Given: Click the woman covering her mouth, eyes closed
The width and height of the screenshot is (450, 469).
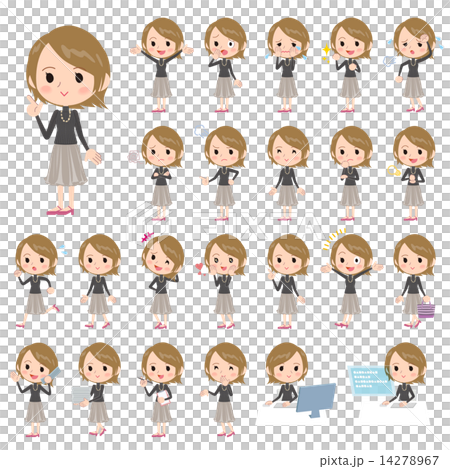Looking at the screenshot, I should click(224, 390).
